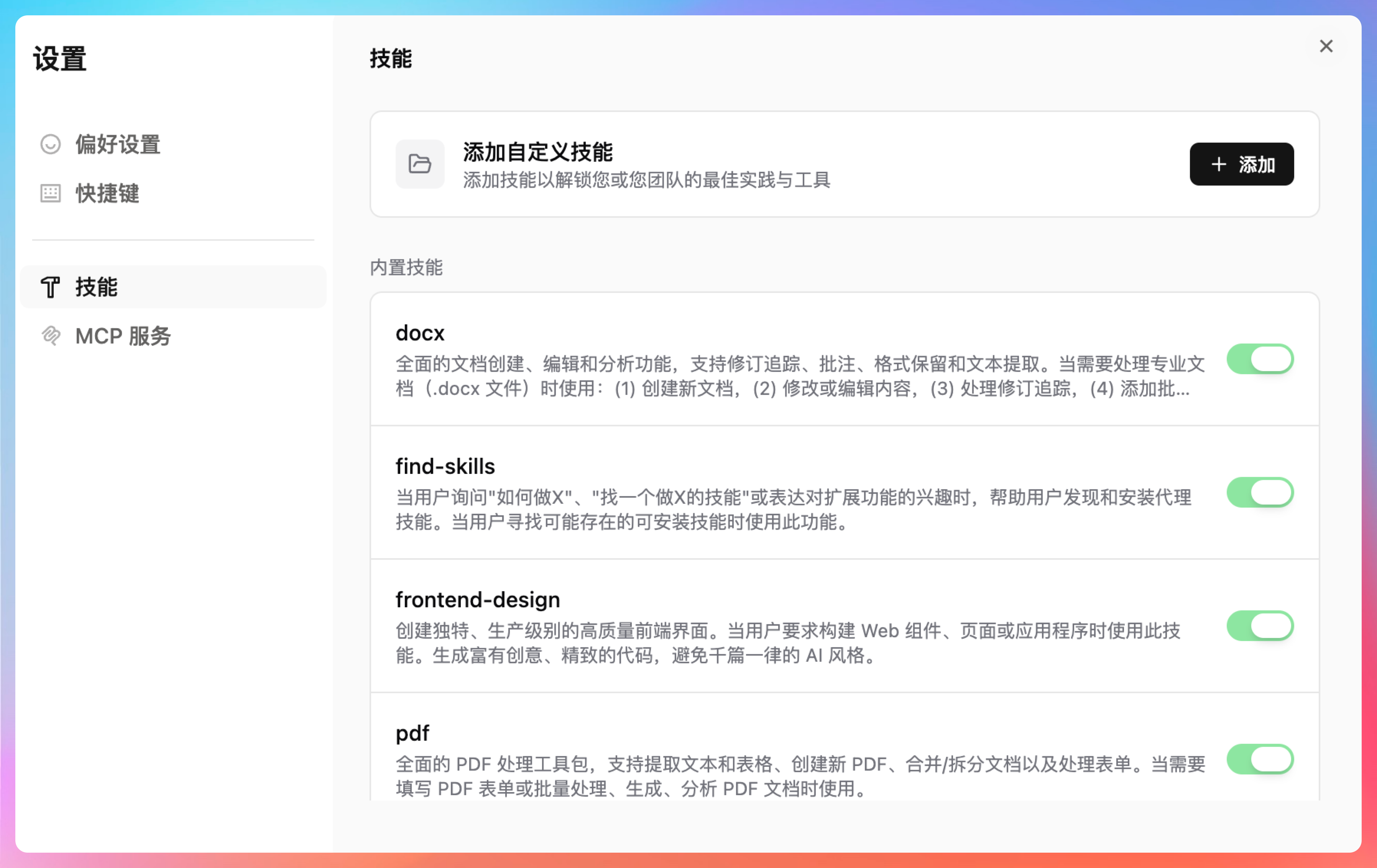
Task: Disable the docx skill toggle
Action: tap(1260, 359)
